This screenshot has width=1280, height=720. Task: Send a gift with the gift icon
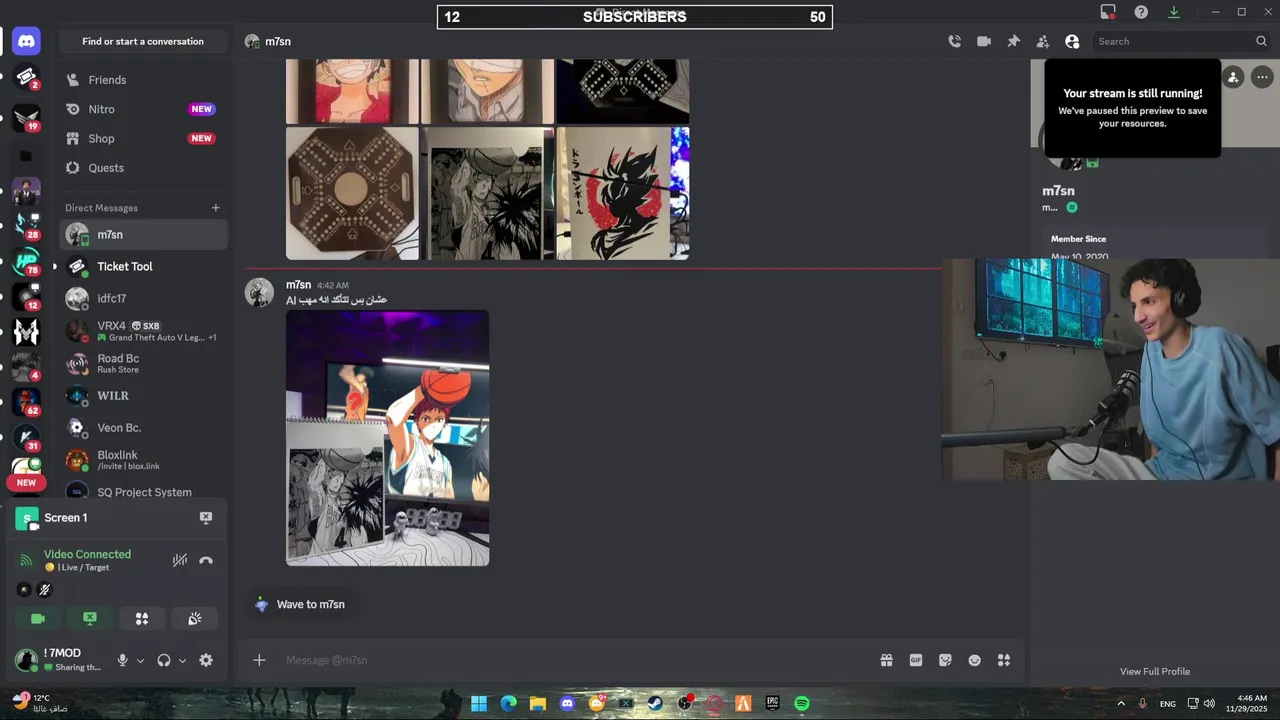click(x=886, y=660)
